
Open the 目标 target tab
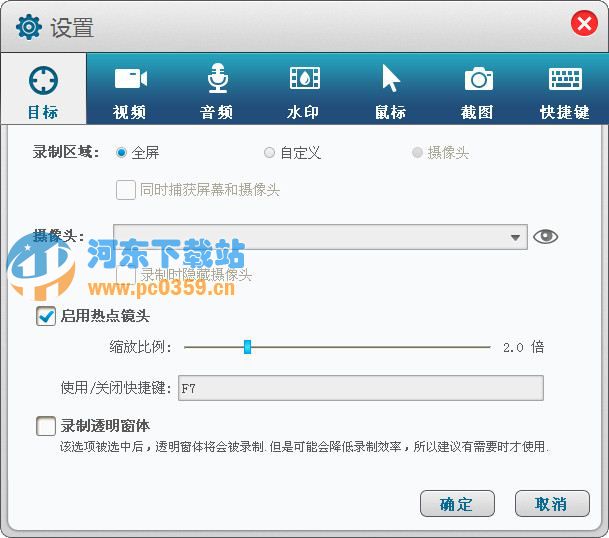point(43,89)
